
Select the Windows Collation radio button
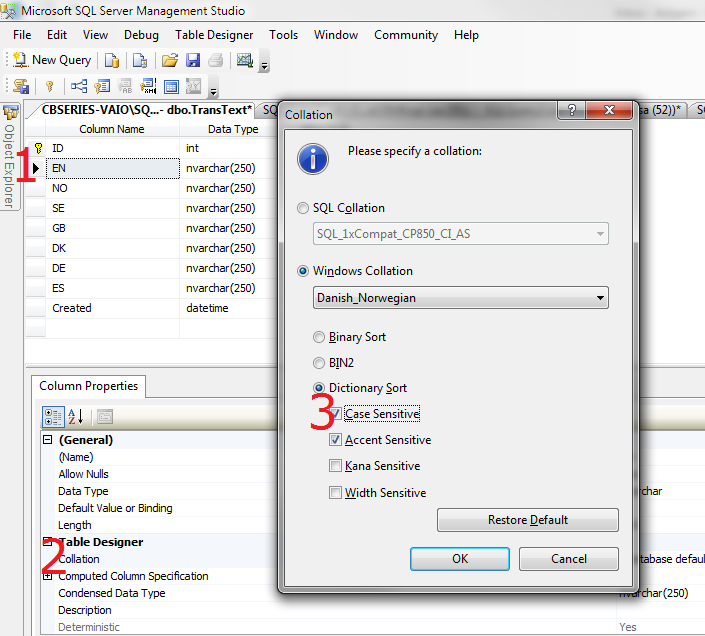(x=303, y=271)
